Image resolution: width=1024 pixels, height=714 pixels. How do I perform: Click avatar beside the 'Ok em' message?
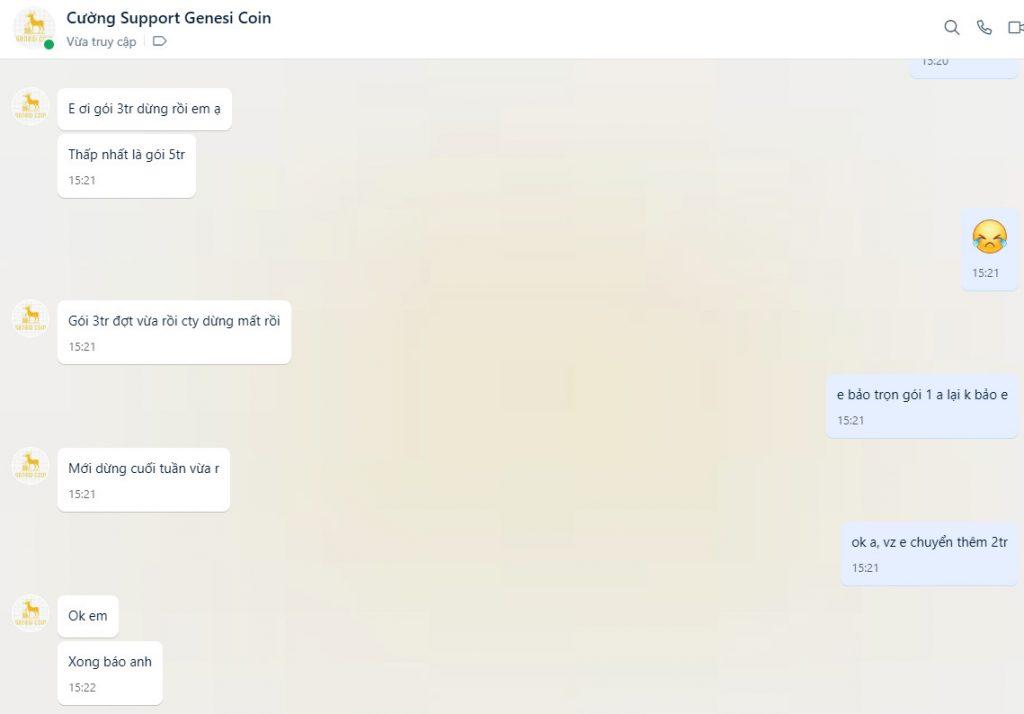31,613
